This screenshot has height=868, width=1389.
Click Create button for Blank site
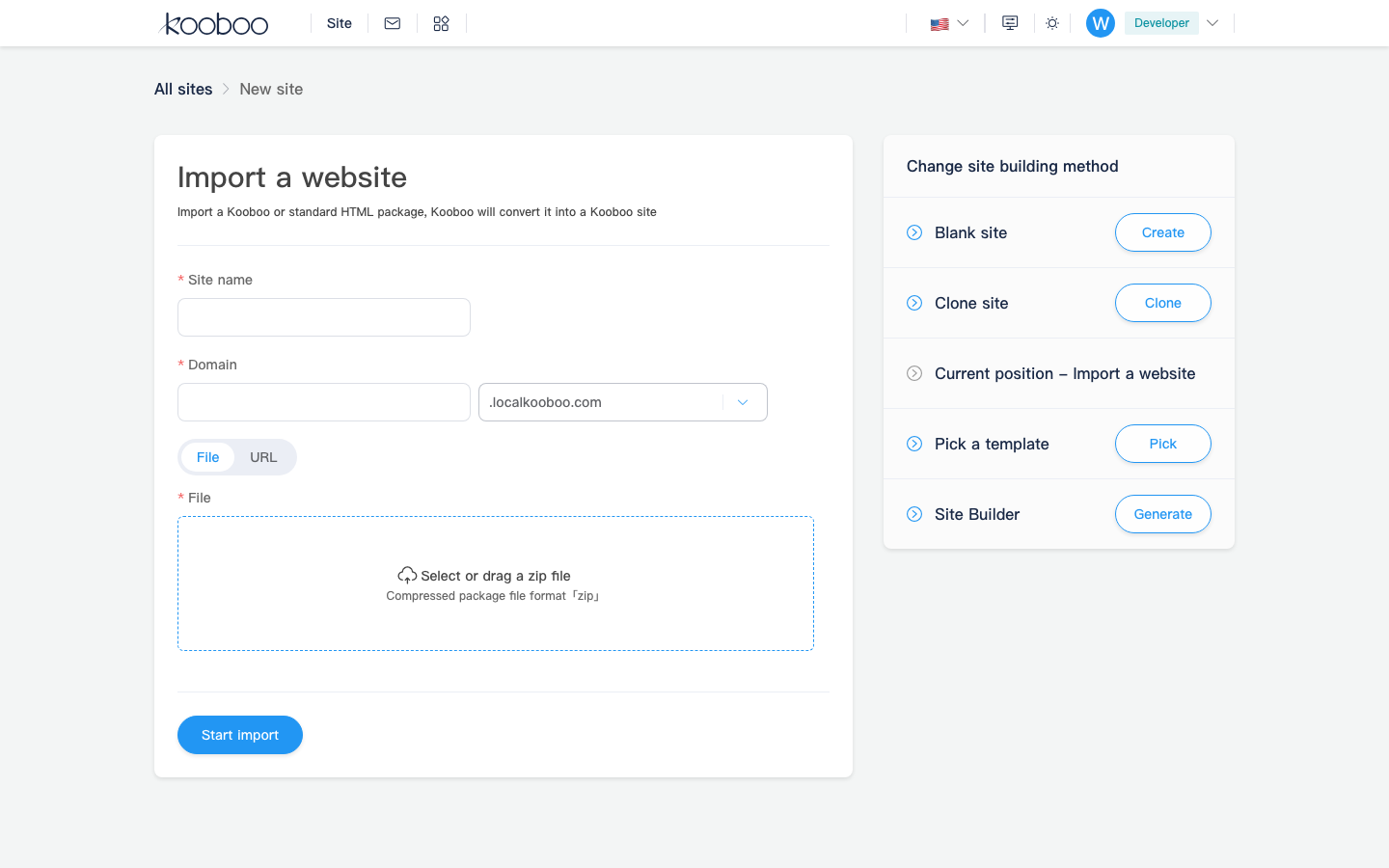[x=1163, y=232]
